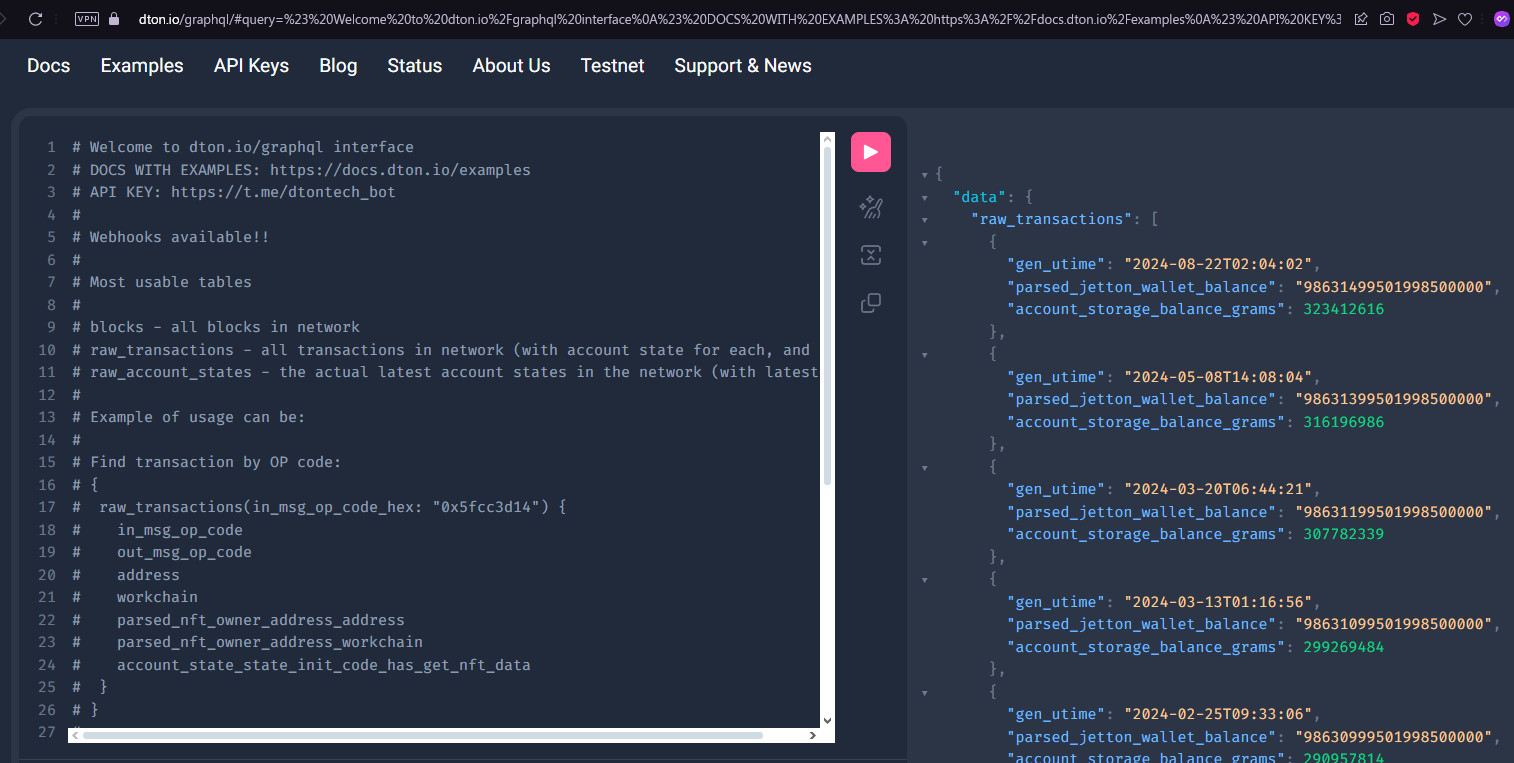This screenshot has height=763, width=1514.
Task: Copy the query using the copy icon
Action: (x=871, y=303)
